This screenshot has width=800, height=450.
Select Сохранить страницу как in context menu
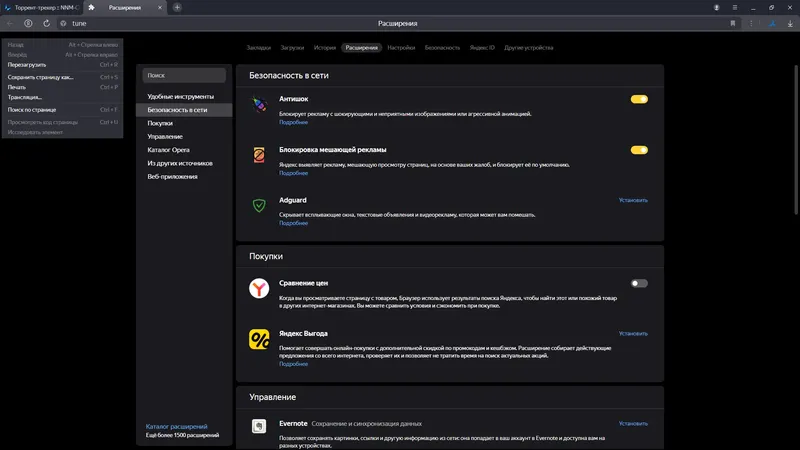pyautogui.click(x=41, y=77)
